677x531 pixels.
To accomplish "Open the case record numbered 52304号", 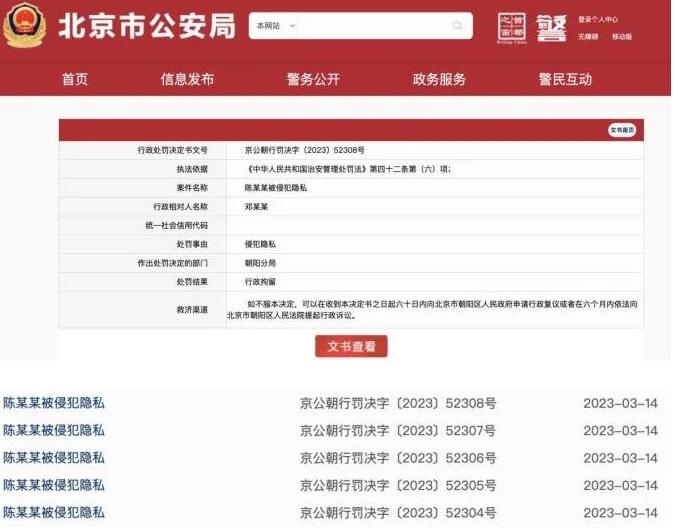I will coord(54,513).
